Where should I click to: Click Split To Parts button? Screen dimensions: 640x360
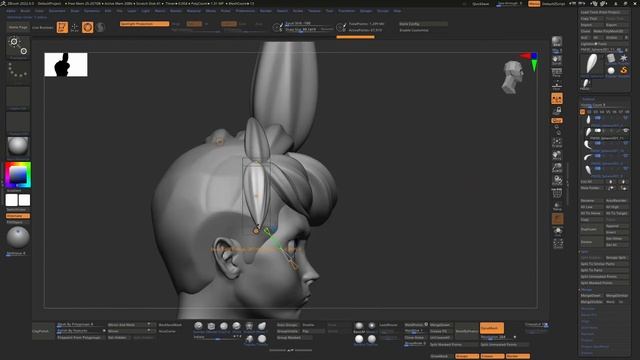(x=604, y=270)
